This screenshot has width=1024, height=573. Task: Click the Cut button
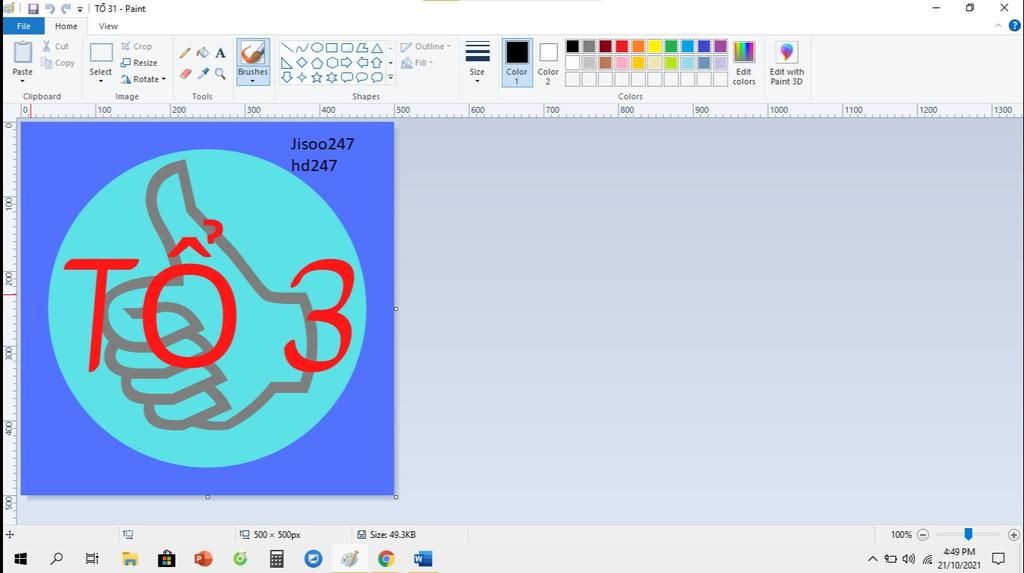(x=56, y=46)
